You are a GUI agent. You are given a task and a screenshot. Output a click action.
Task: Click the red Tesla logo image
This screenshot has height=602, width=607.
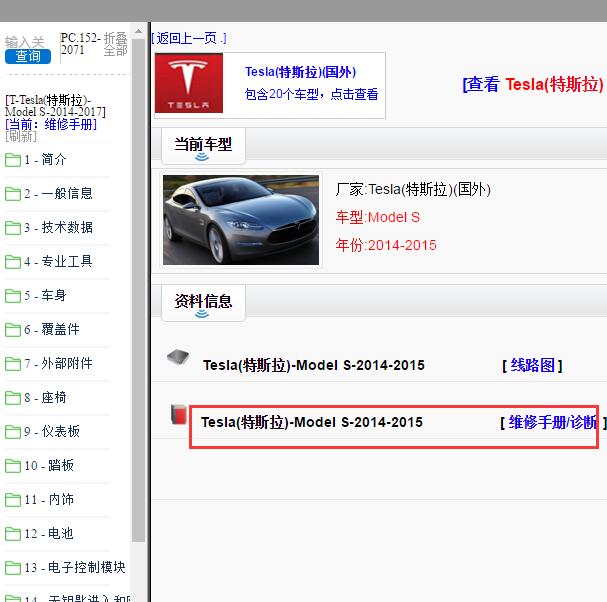[x=189, y=83]
